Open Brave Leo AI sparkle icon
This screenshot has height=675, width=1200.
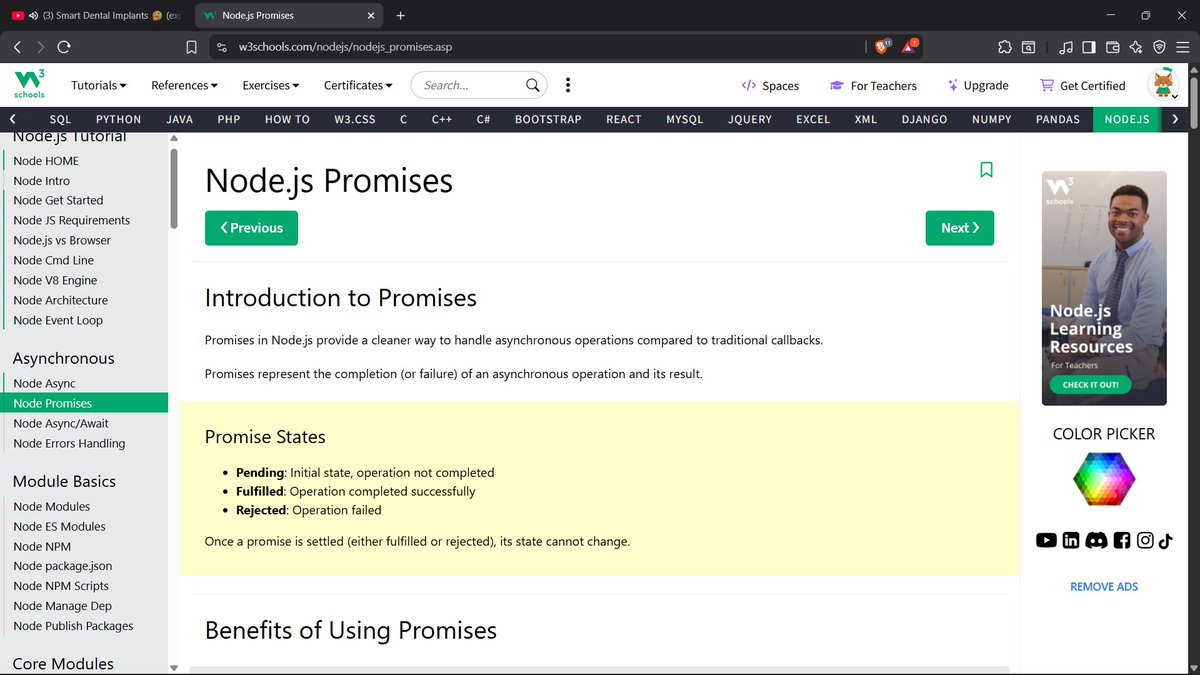[1135, 47]
